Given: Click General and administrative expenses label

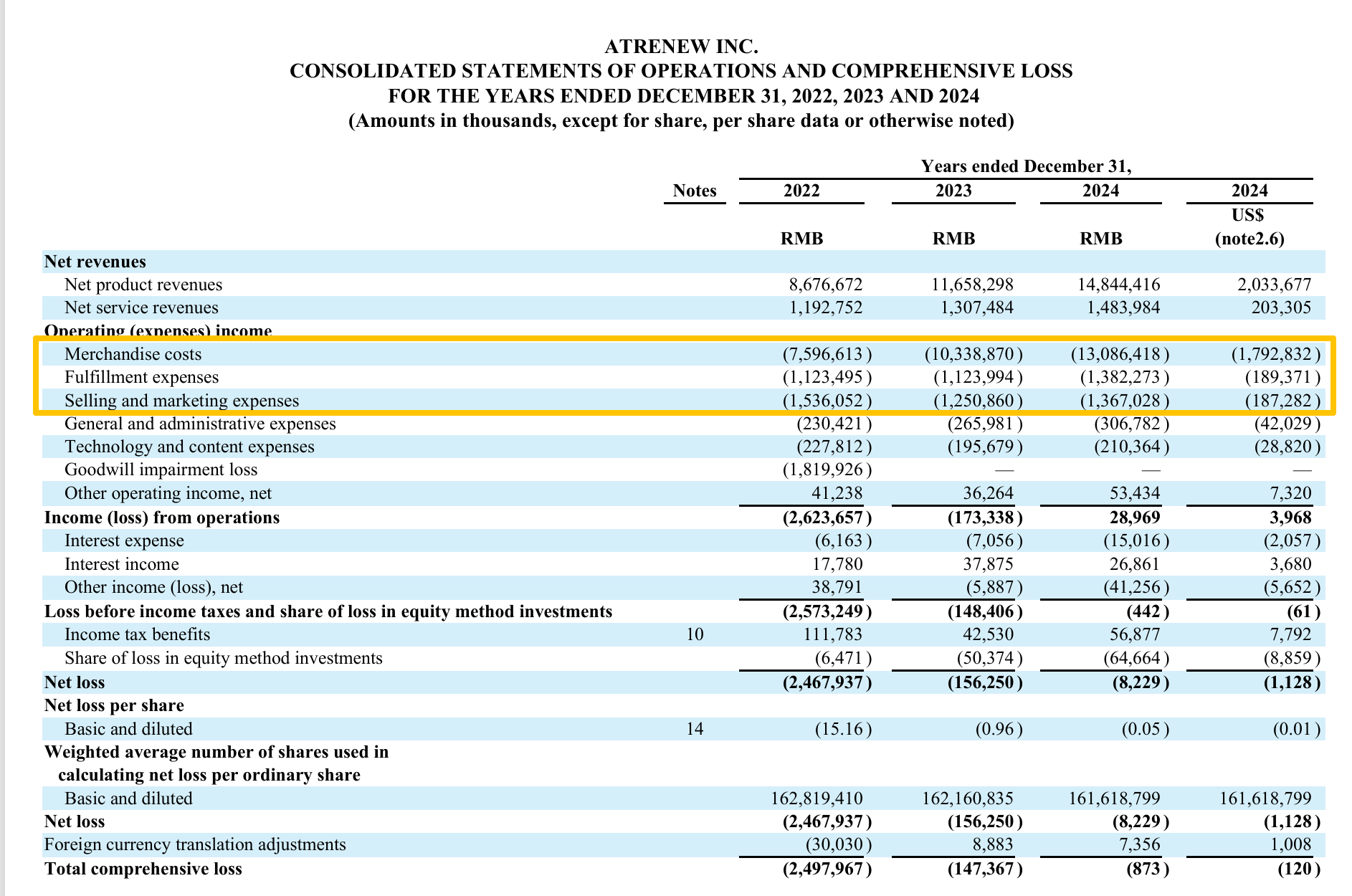Looking at the screenshot, I should (200, 424).
